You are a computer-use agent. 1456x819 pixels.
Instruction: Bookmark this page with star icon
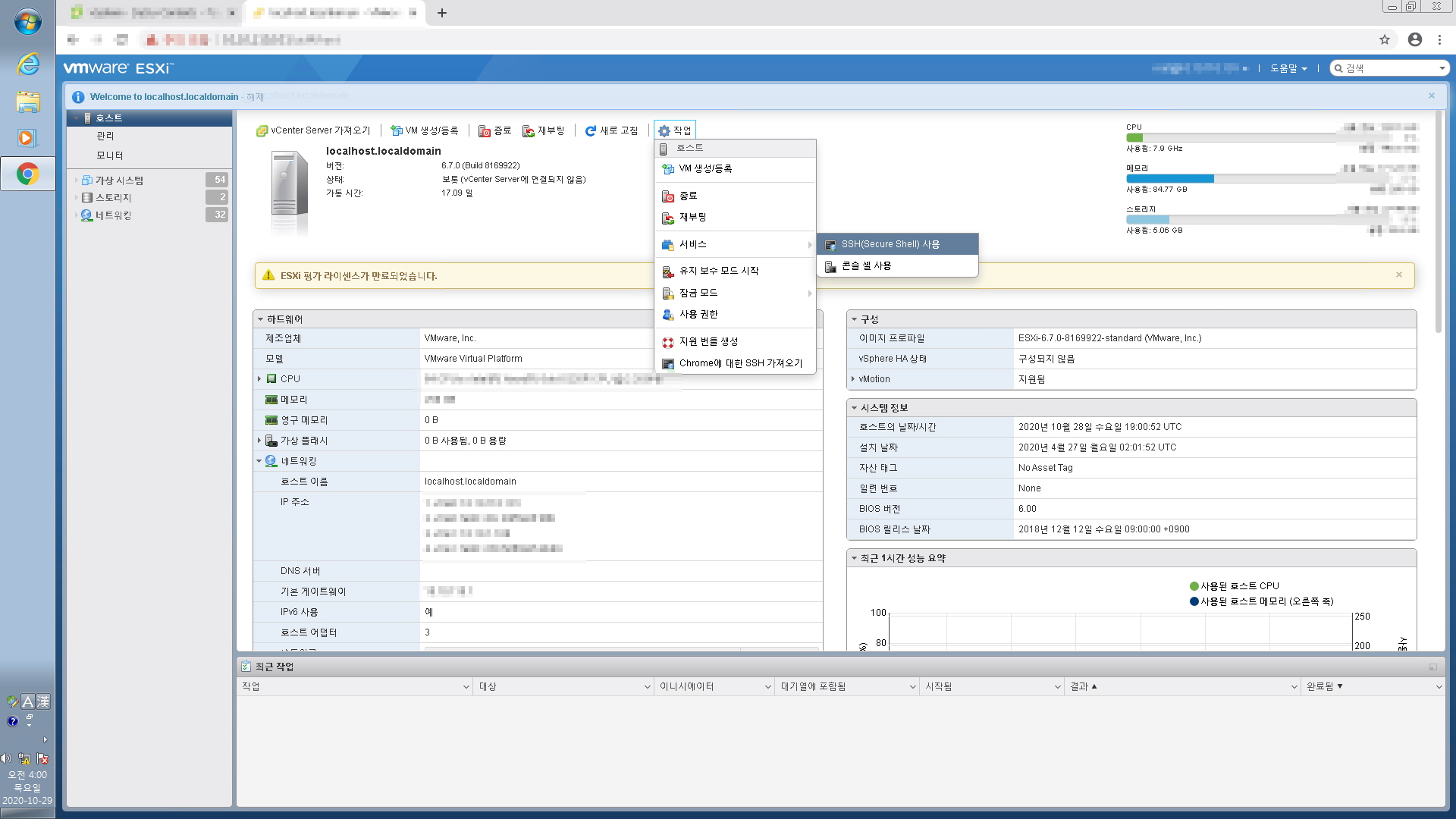point(1385,39)
